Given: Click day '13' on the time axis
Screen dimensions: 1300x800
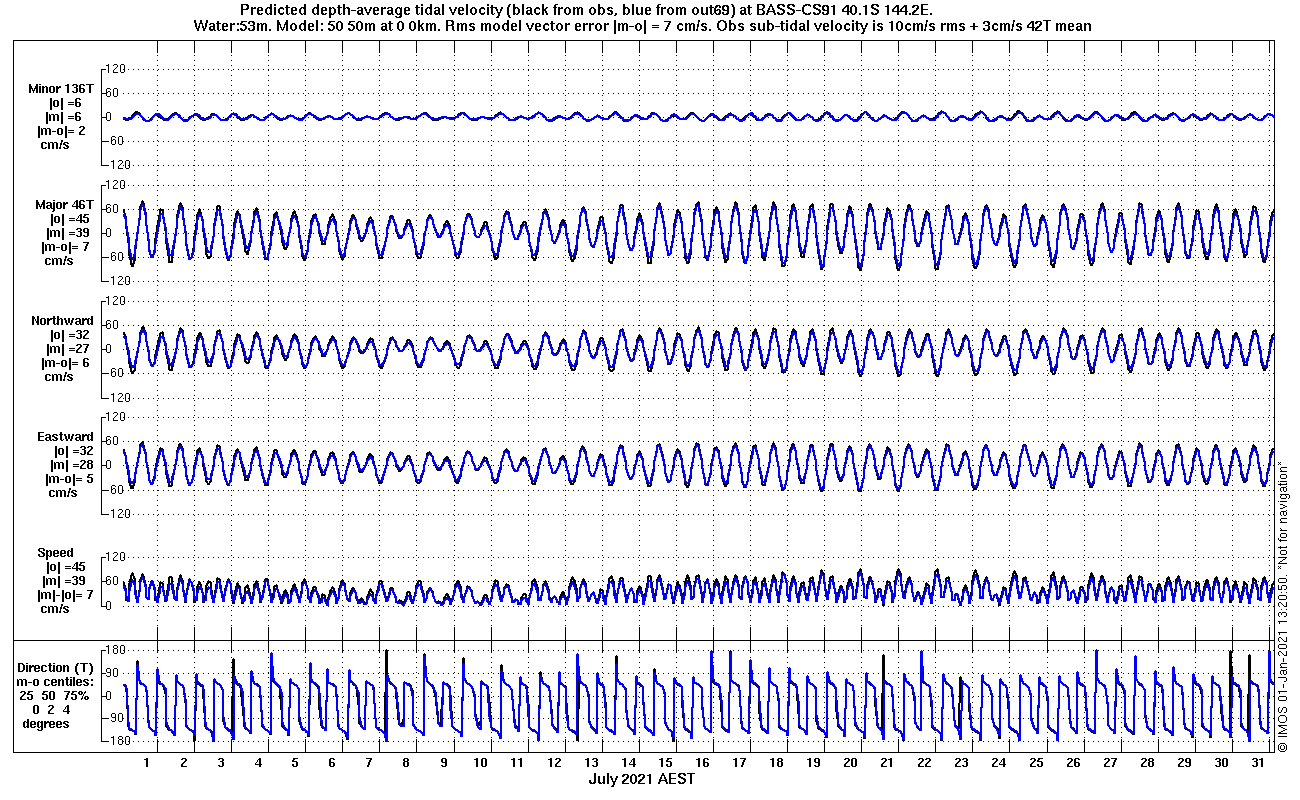Looking at the screenshot, I should coord(591,762).
